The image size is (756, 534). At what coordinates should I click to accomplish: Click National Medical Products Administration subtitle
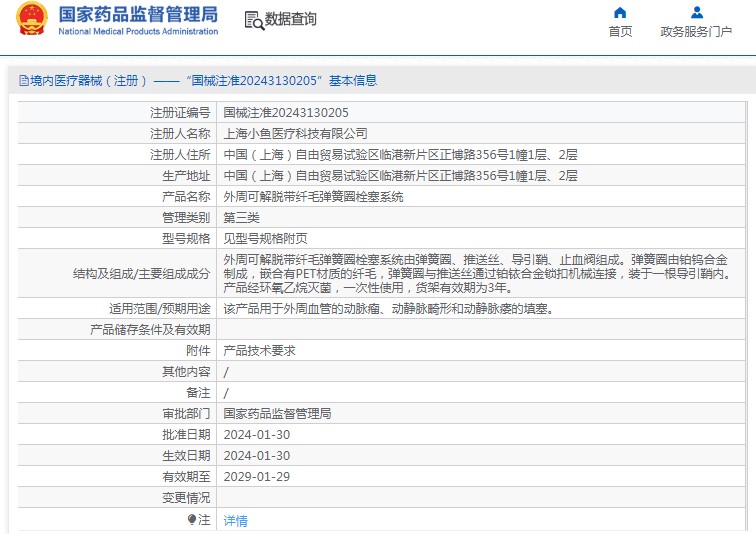[138, 31]
